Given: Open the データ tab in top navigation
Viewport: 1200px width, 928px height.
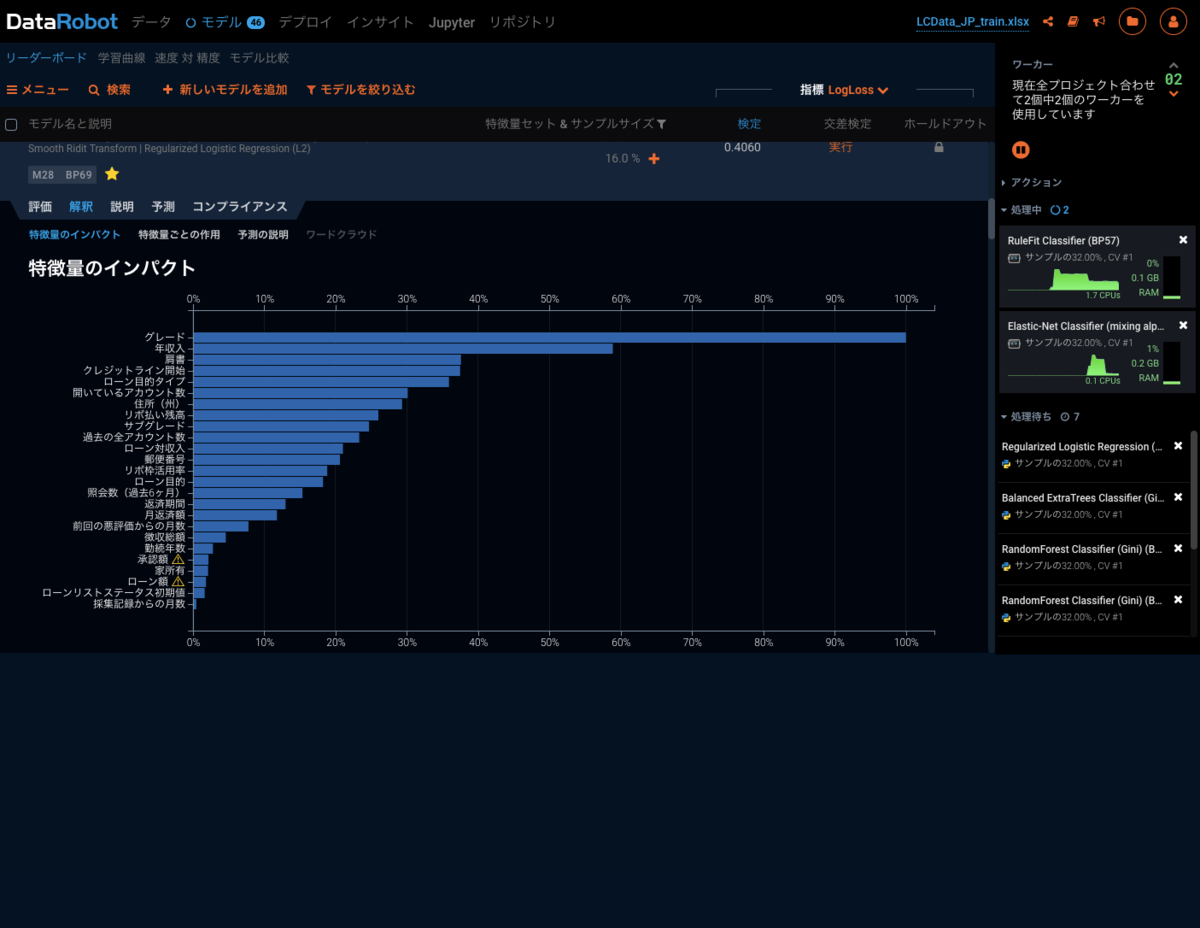Looking at the screenshot, I should pyautogui.click(x=151, y=22).
